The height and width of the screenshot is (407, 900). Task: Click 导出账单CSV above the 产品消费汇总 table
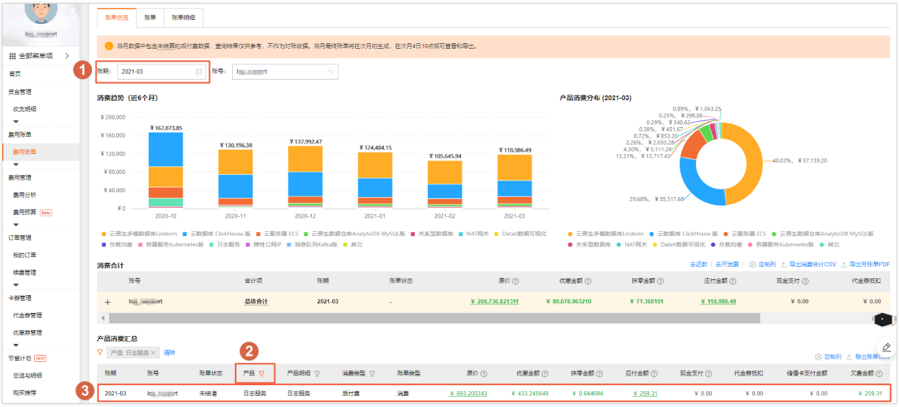click(x=870, y=356)
